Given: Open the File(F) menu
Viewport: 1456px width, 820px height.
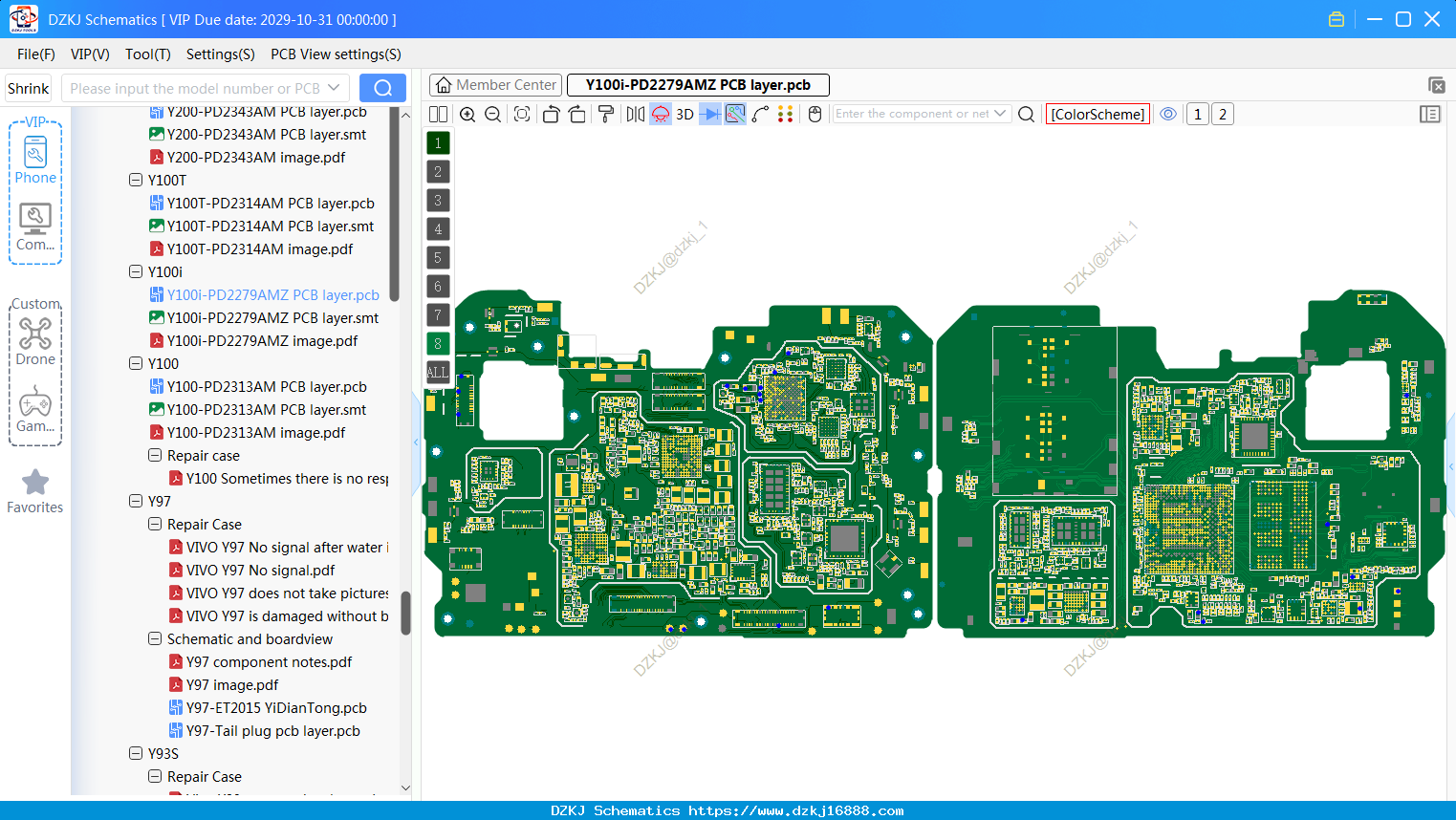Looking at the screenshot, I should [x=36, y=54].
